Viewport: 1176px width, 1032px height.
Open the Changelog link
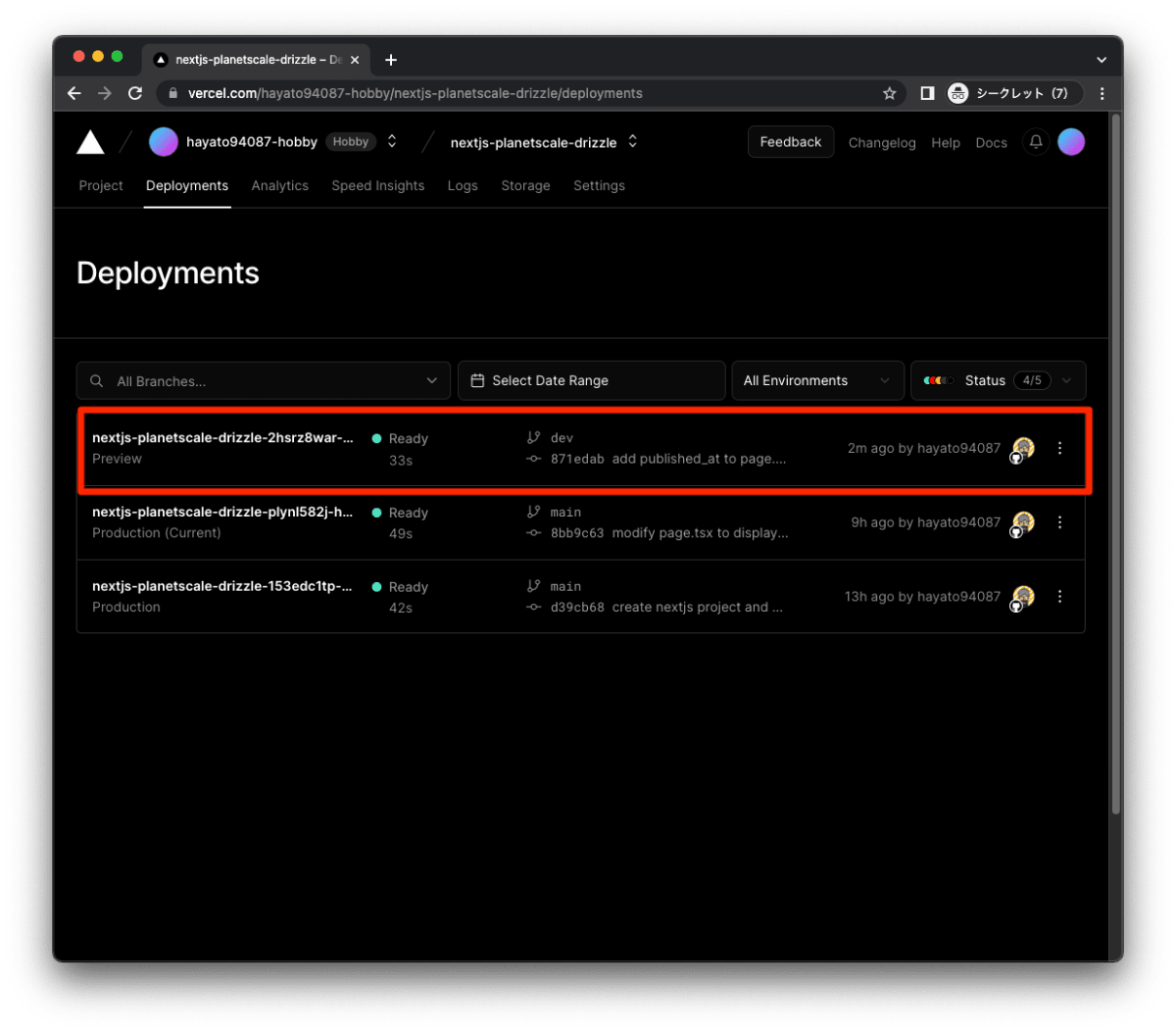882,143
